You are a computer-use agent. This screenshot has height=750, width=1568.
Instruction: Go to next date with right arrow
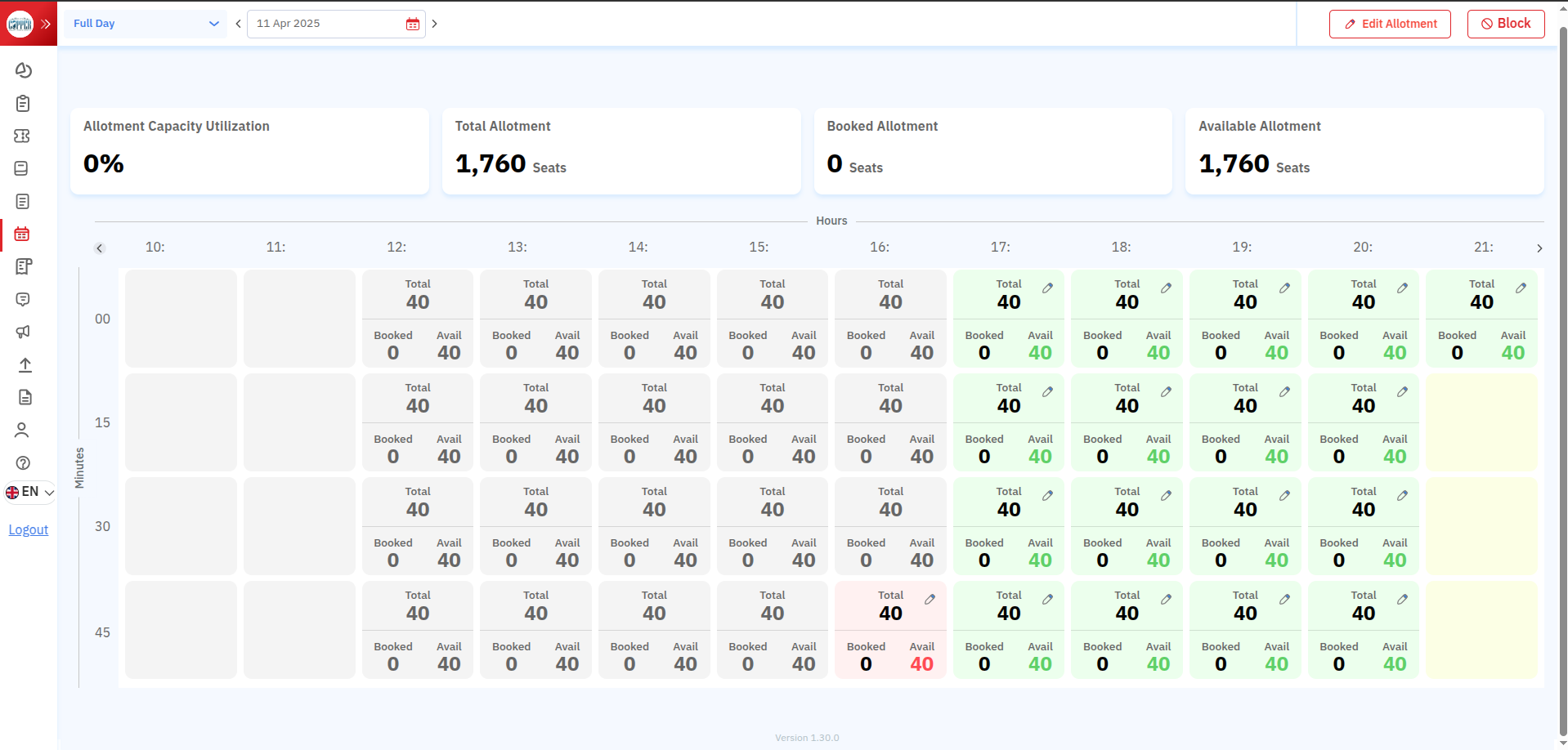(x=435, y=24)
